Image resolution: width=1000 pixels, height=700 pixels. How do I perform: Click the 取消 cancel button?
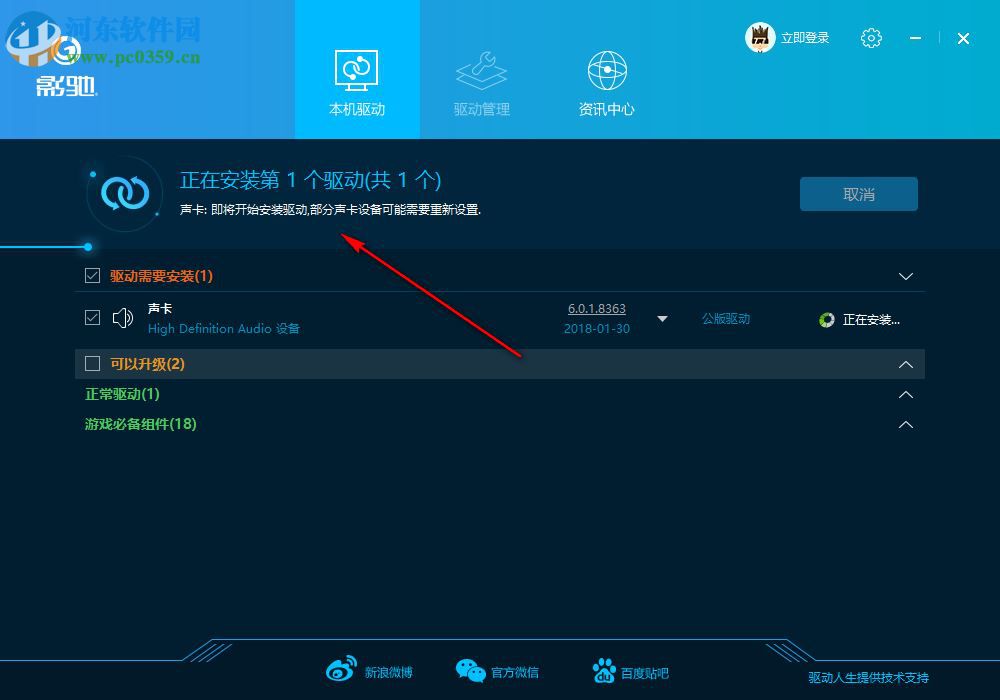pos(858,193)
